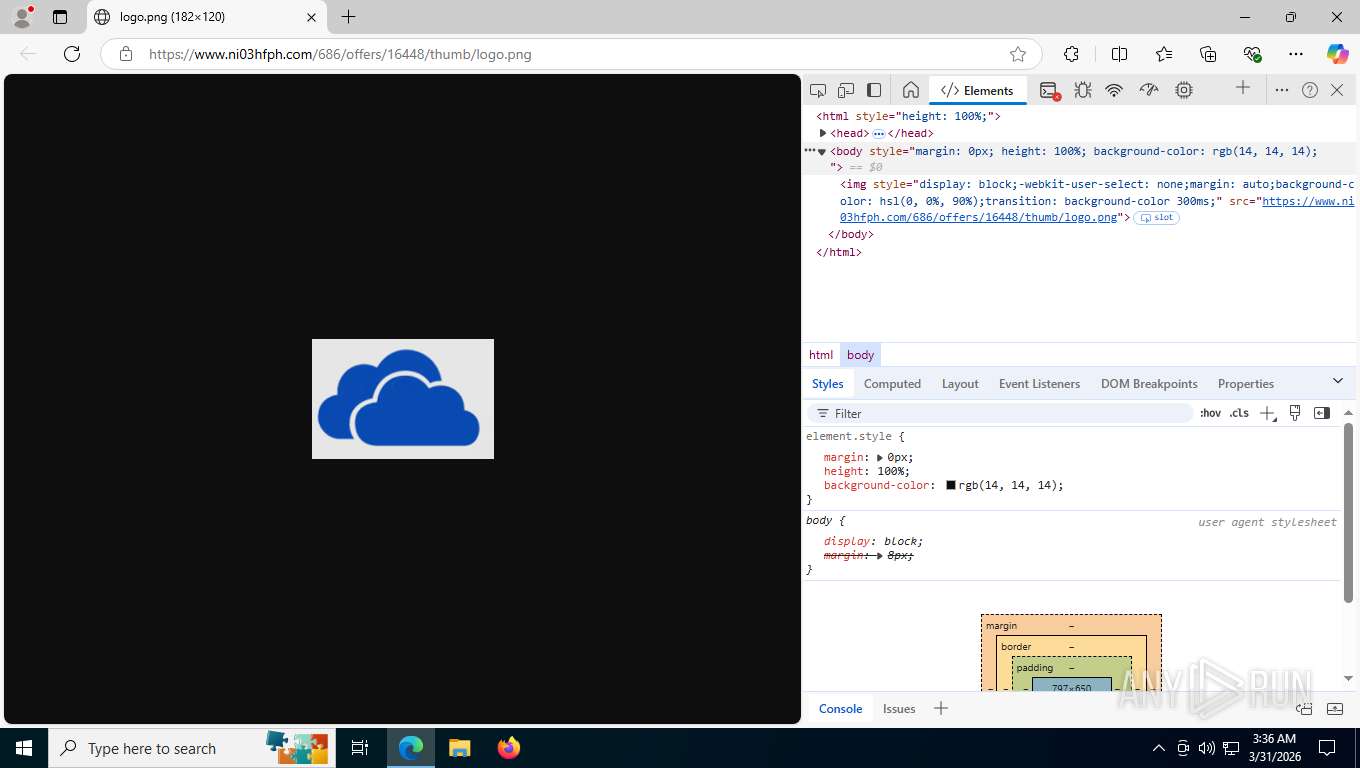
Task: Open the ellipsis actions beside the body node
Action: tap(810, 150)
